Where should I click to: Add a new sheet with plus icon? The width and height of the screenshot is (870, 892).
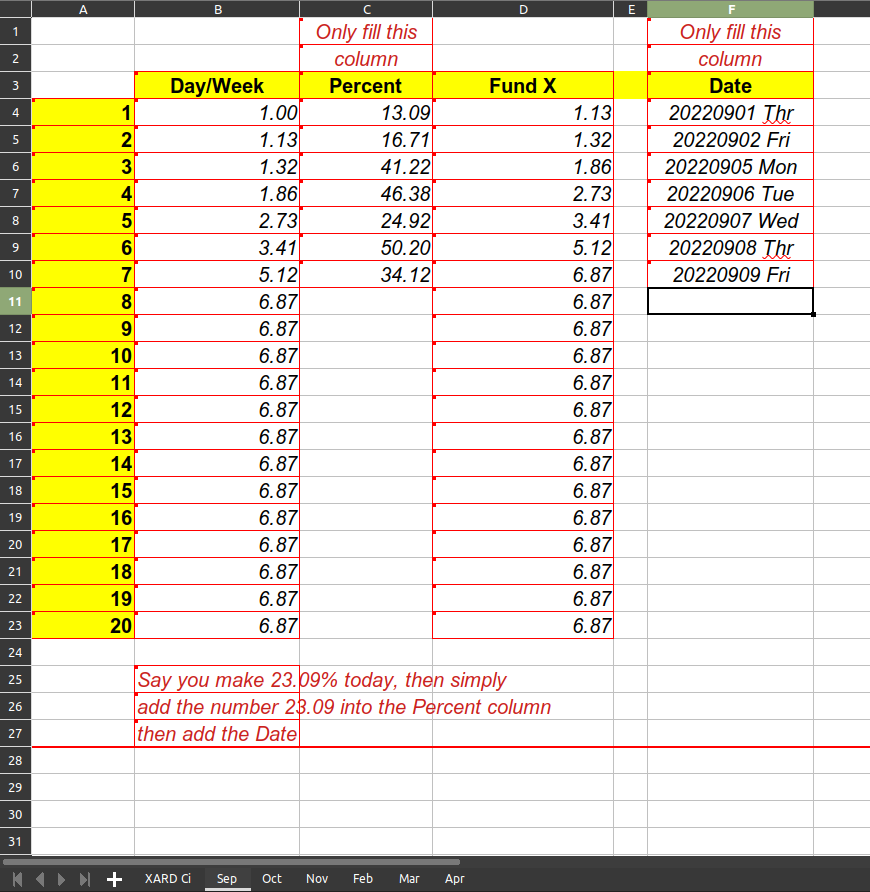point(114,879)
